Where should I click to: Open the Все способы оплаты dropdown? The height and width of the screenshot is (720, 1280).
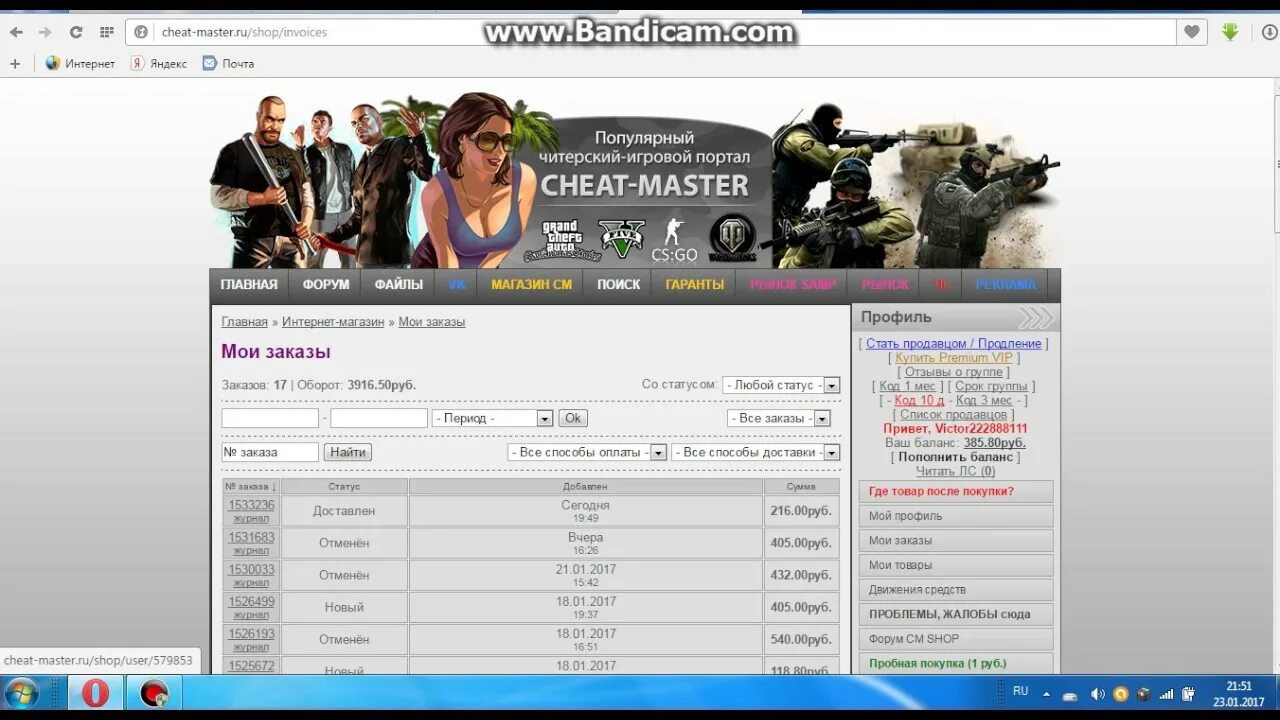point(587,452)
